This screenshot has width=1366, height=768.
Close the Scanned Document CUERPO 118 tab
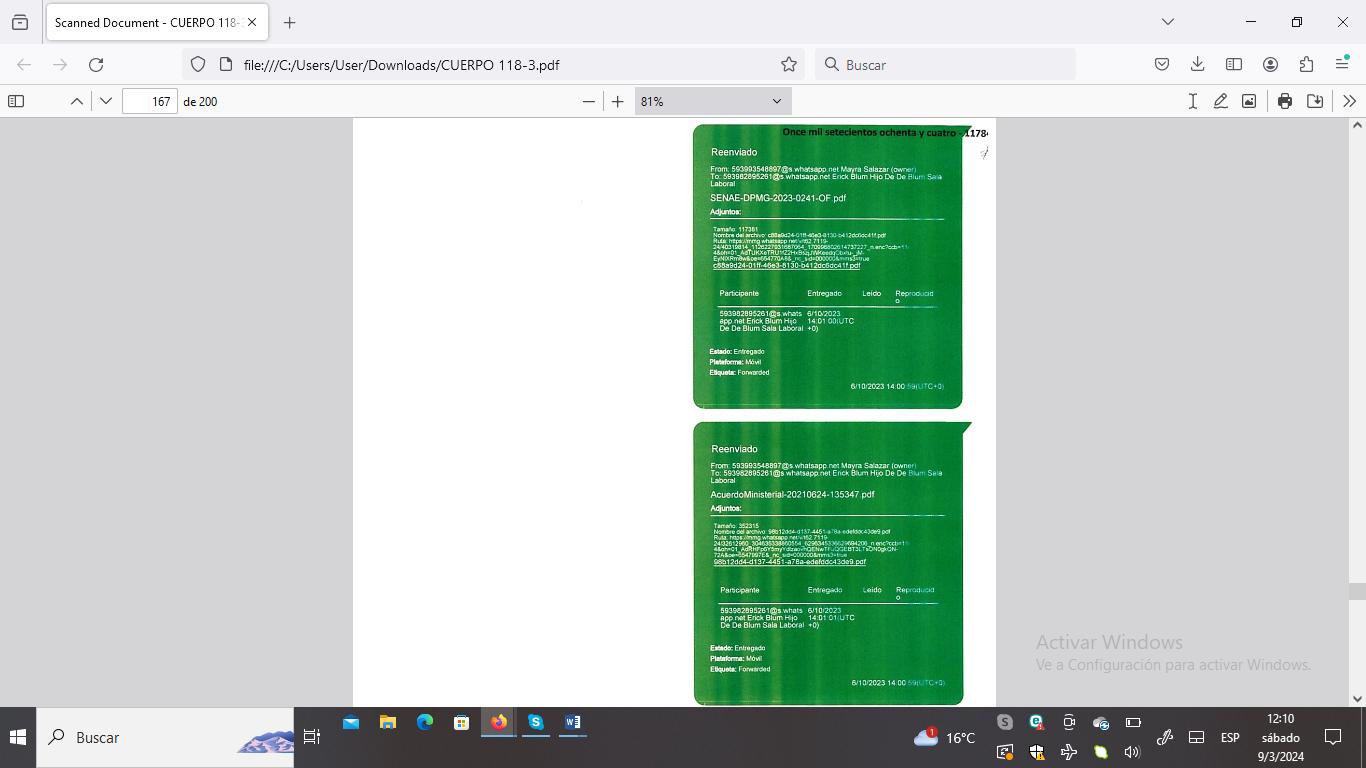[252, 22]
